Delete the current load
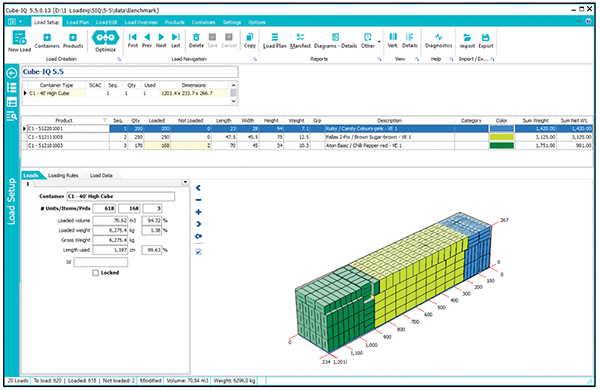 pyautogui.click(x=196, y=41)
